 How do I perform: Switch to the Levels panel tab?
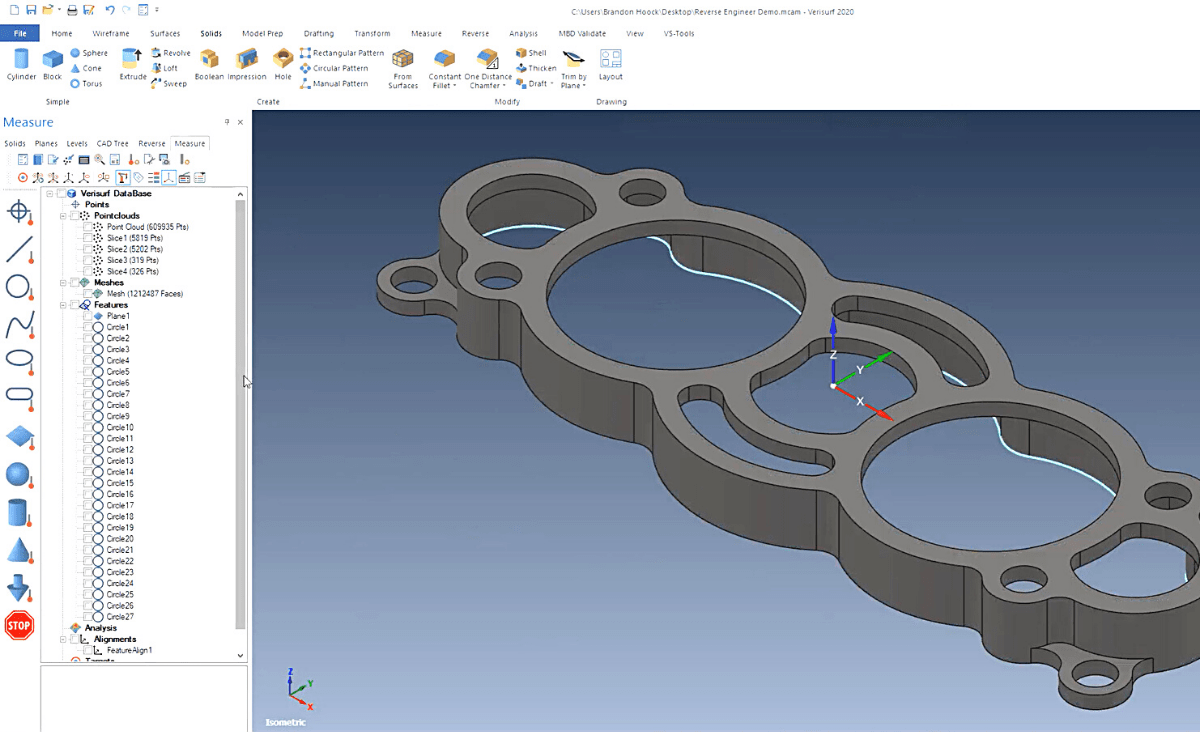(77, 144)
